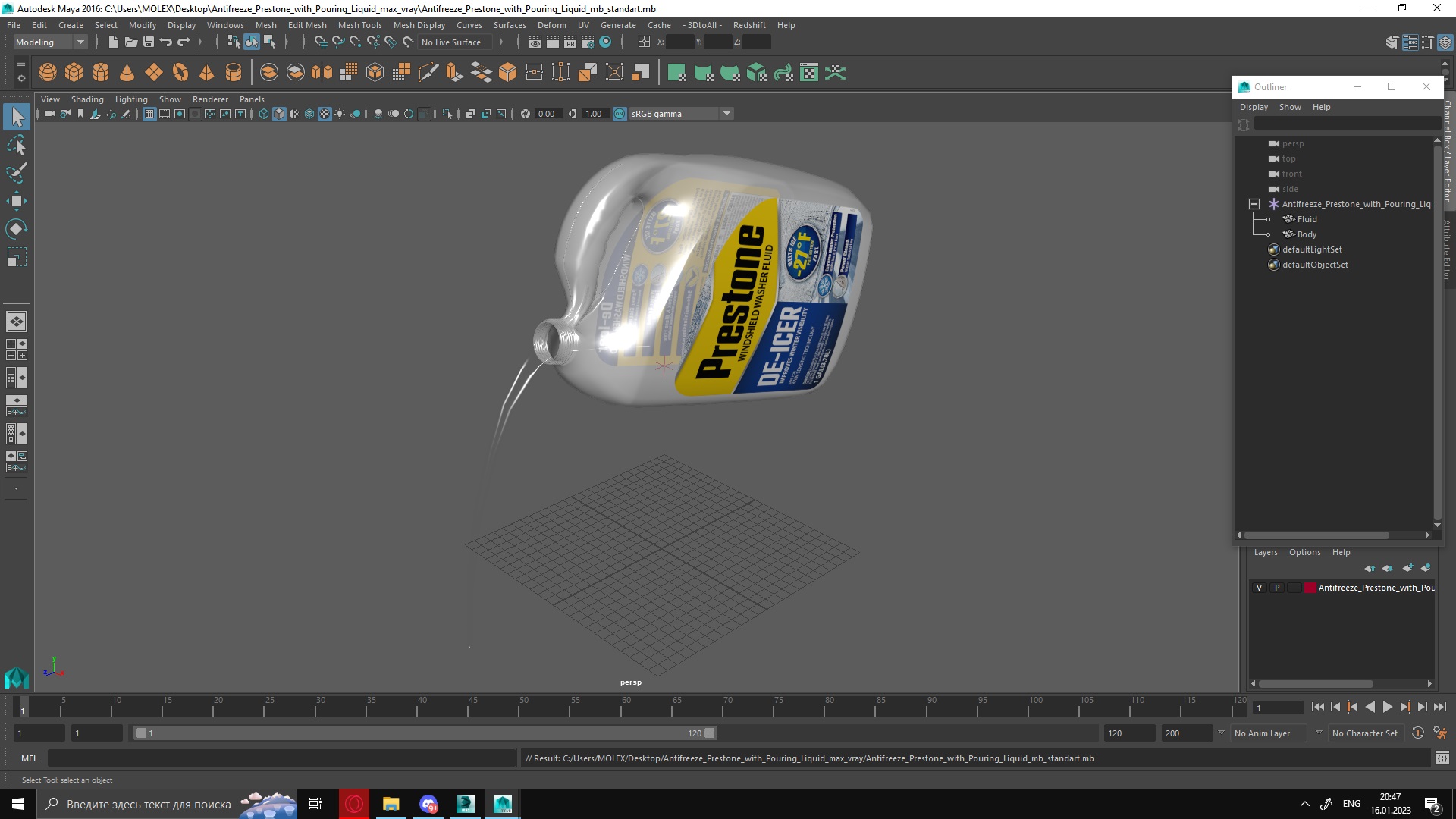Image resolution: width=1456 pixels, height=819 pixels.
Task: Toggle sRGB color management button
Action: click(x=620, y=114)
